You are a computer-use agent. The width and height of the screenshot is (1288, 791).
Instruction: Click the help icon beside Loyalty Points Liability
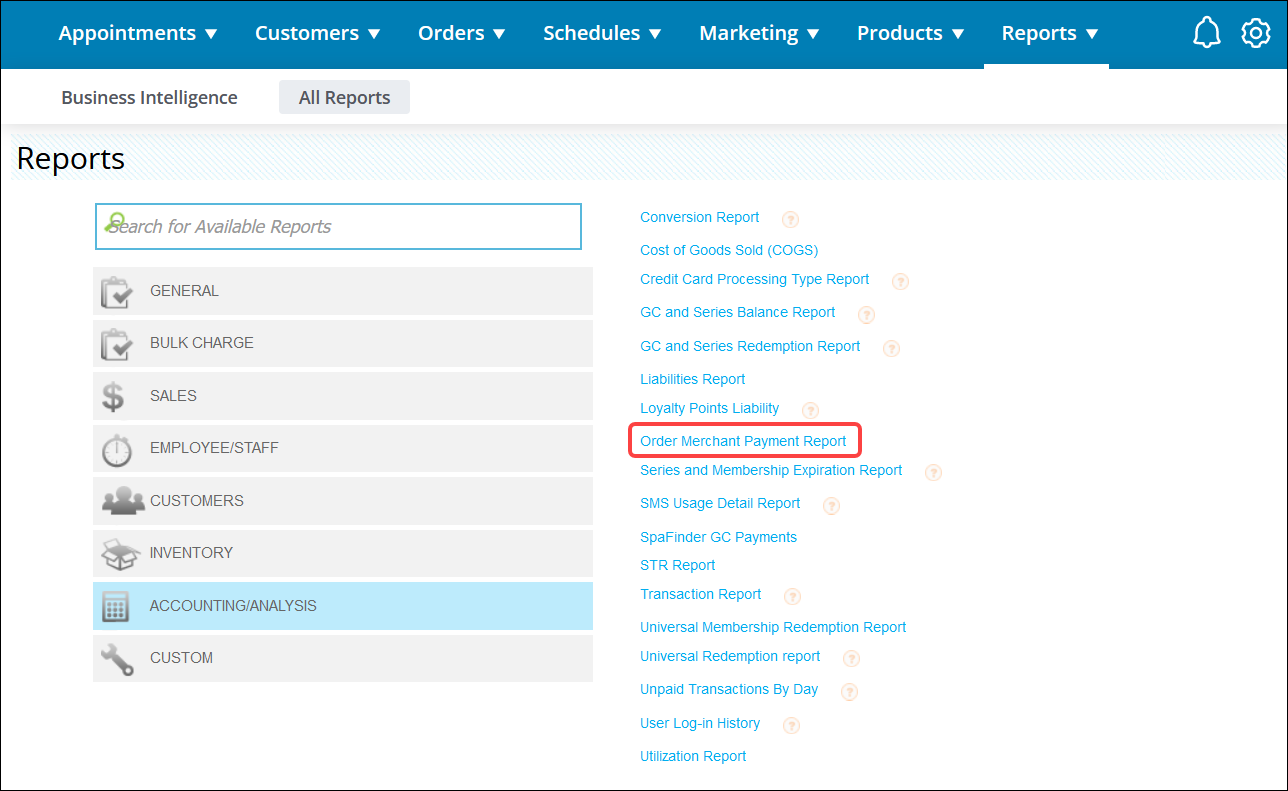(x=810, y=410)
